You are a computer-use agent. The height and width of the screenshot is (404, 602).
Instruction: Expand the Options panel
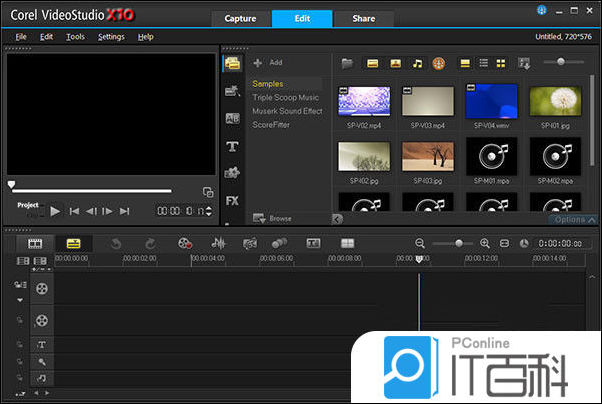(571, 219)
